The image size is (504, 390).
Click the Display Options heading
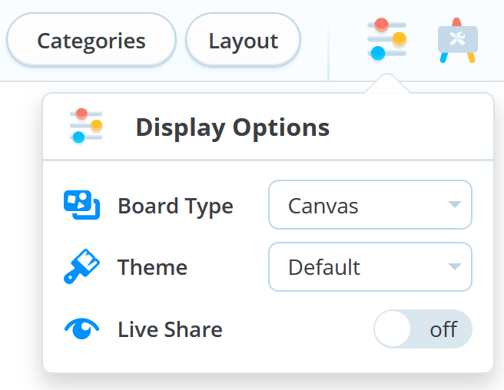[233, 128]
